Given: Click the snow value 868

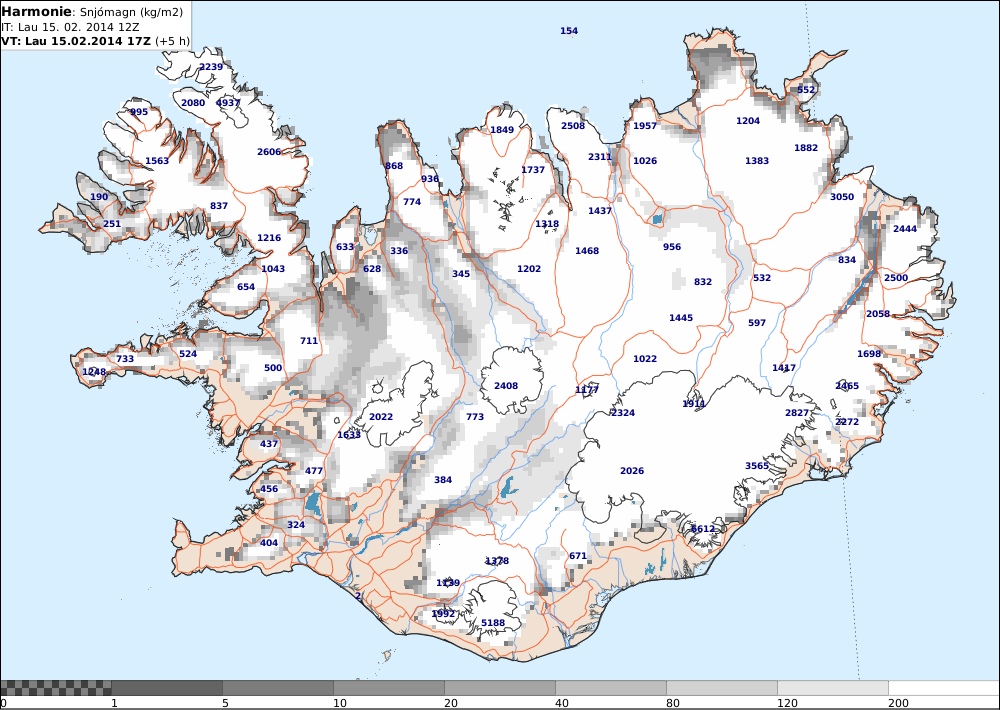Looking at the screenshot, I should 394,166.
